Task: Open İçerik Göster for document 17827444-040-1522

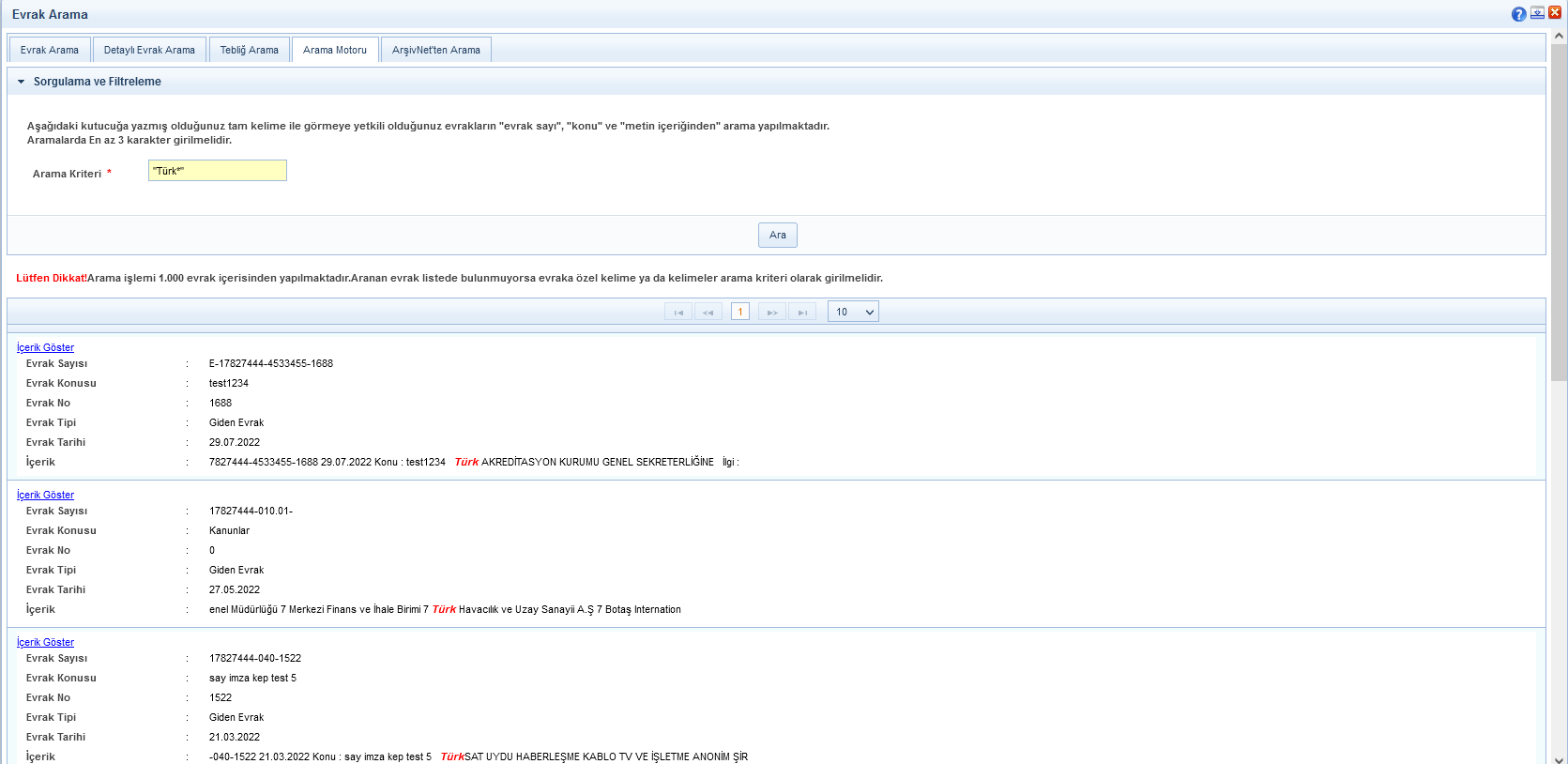Action: (45, 642)
